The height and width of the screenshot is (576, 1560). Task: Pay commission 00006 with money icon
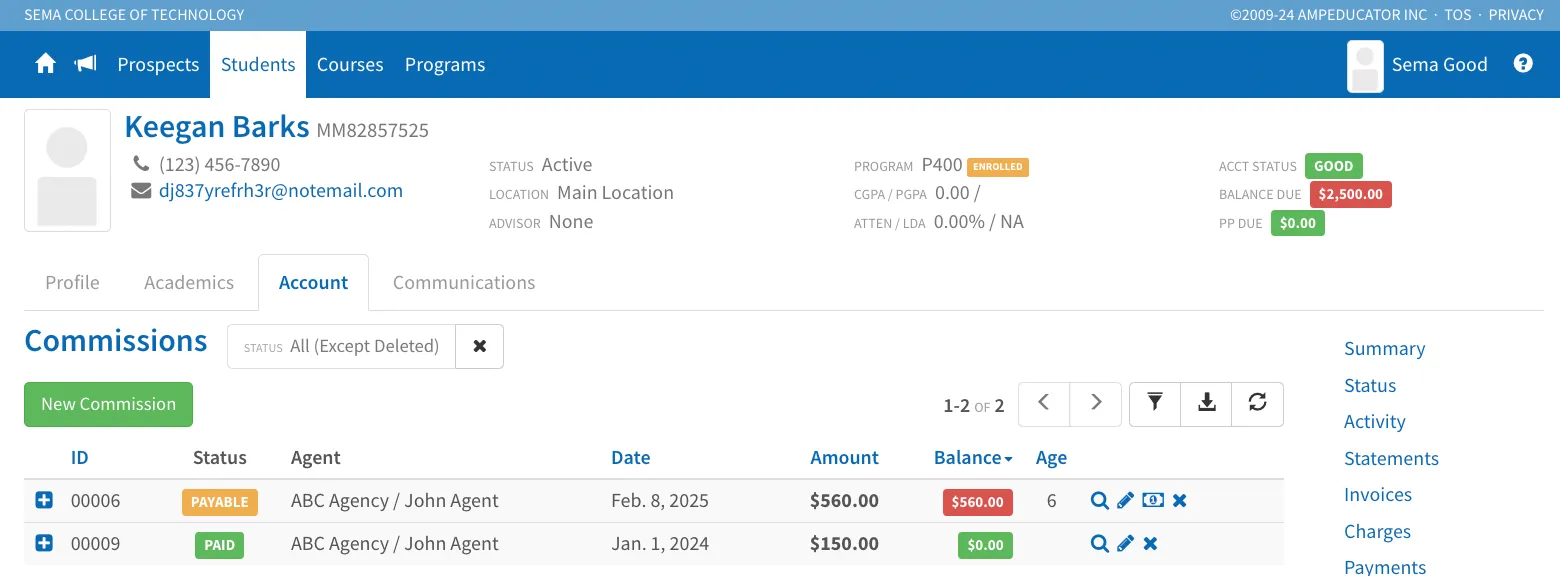[1153, 501]
